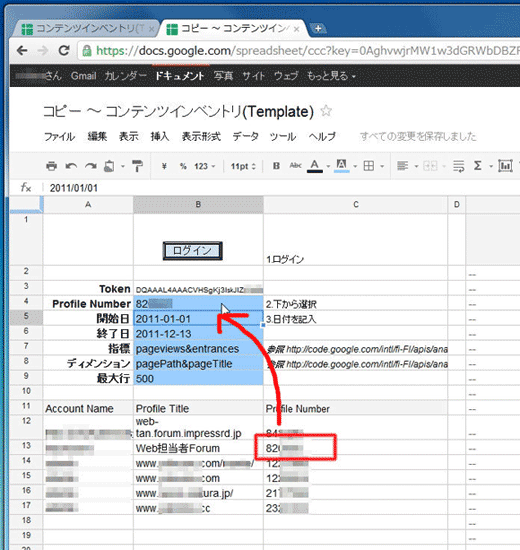
Task: Select the cell containing pagePath&pageTitle
Action: pos(198,364)
